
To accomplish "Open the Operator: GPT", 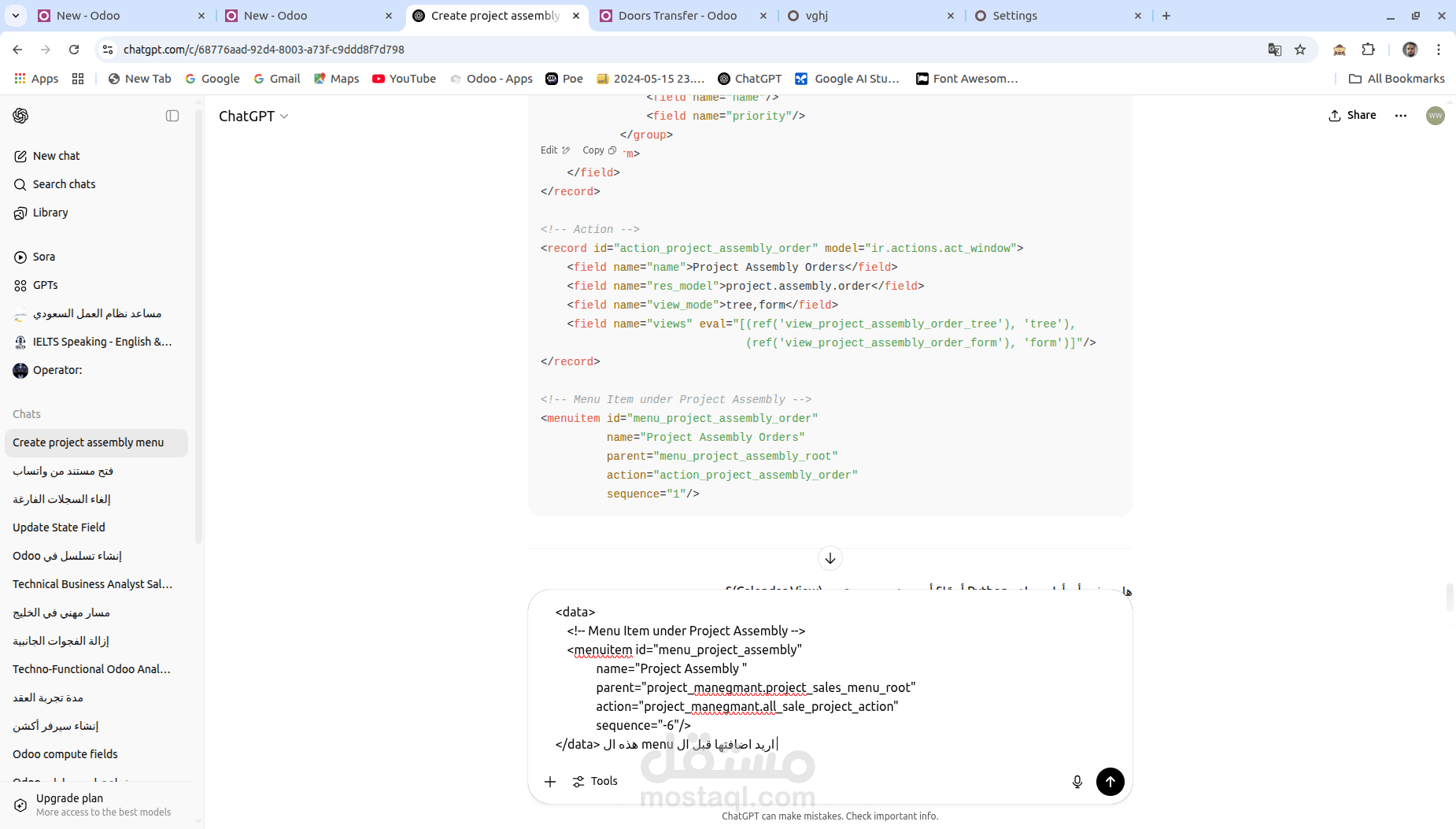I will click(x=96, y=370).
